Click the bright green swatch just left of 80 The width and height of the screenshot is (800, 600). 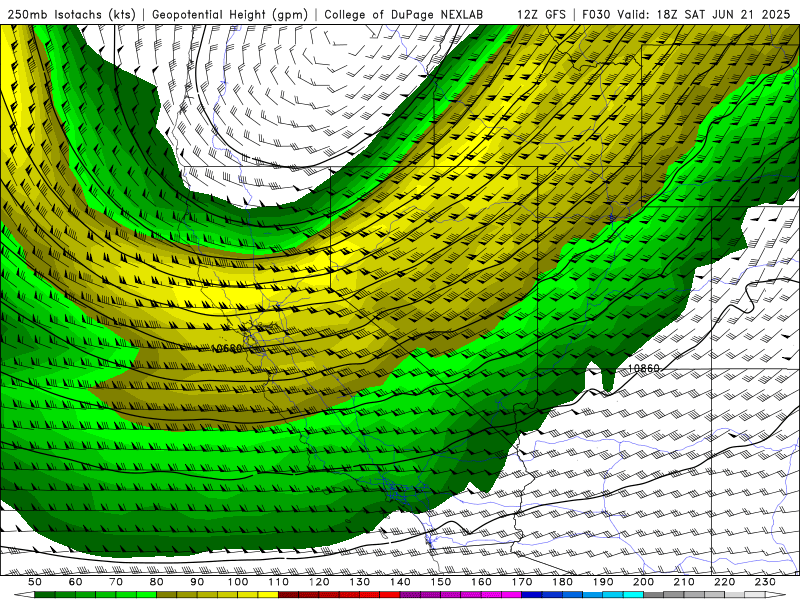tap(146, 595)
